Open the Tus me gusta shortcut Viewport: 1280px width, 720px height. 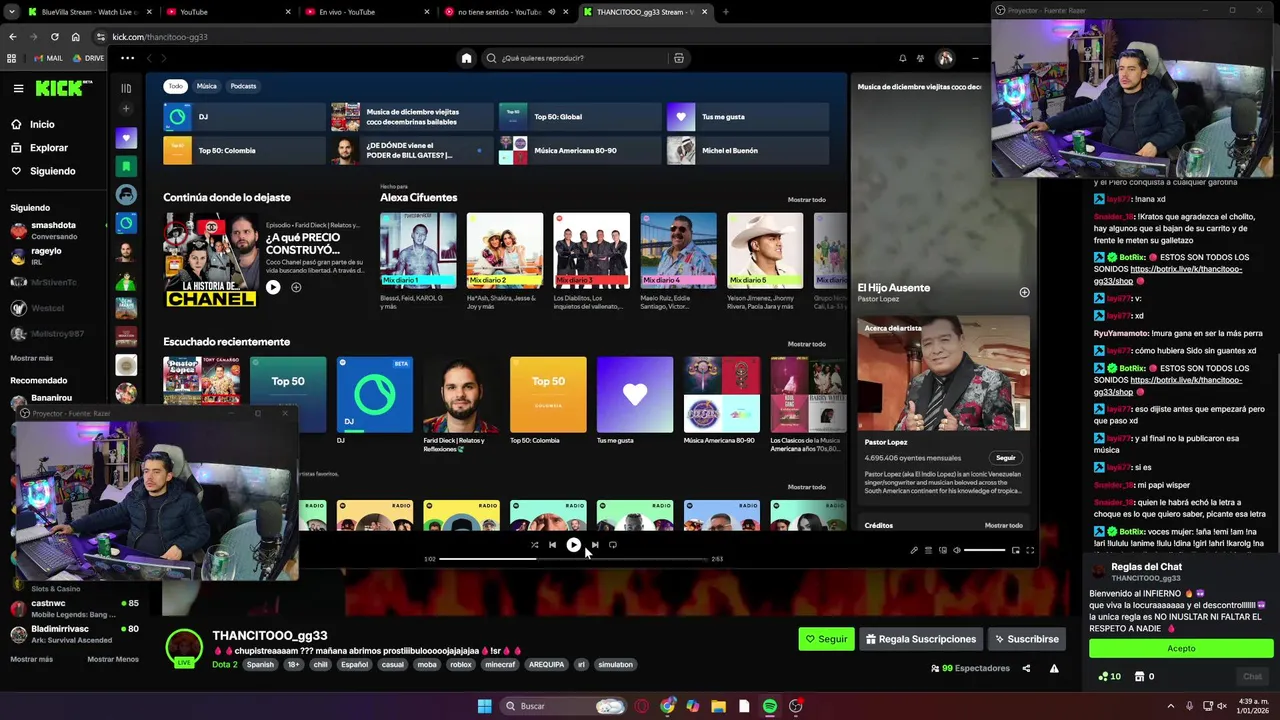[747, 117]
